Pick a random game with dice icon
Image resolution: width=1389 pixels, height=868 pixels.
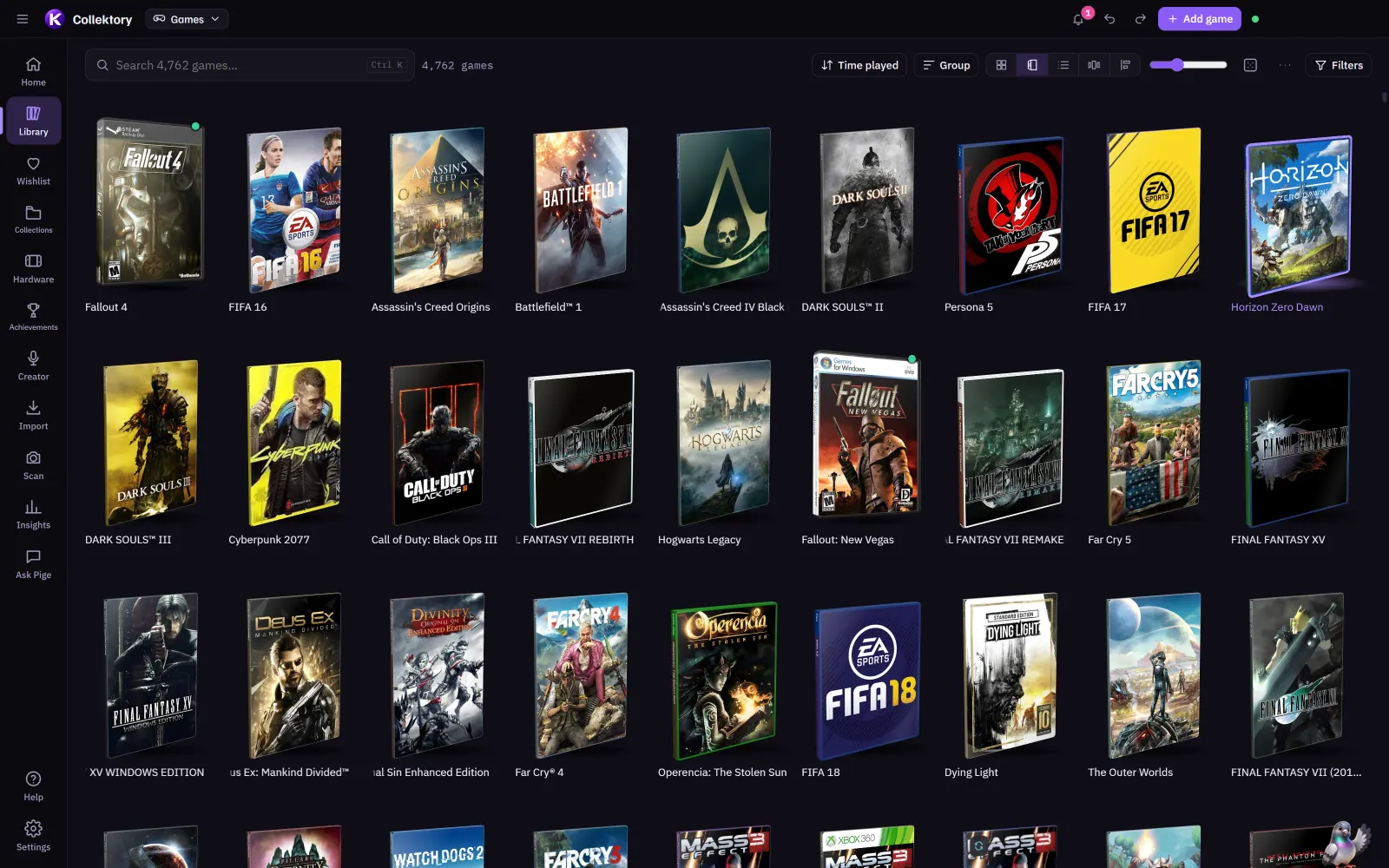(1250, 65)
